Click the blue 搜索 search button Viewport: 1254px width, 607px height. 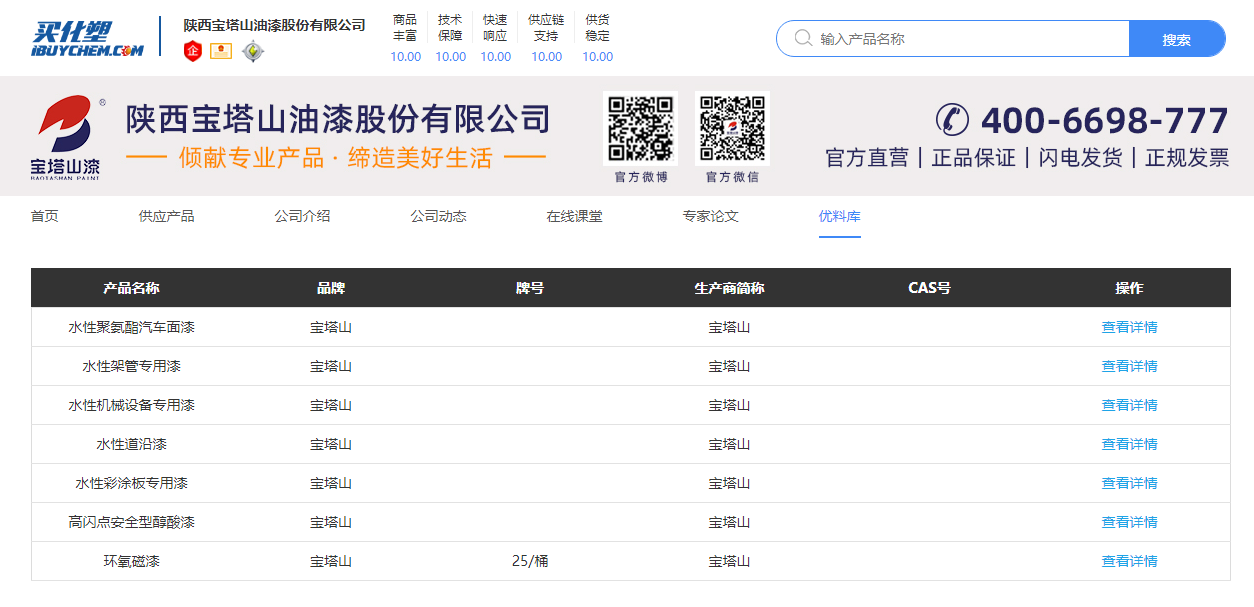click(1177, 39)
